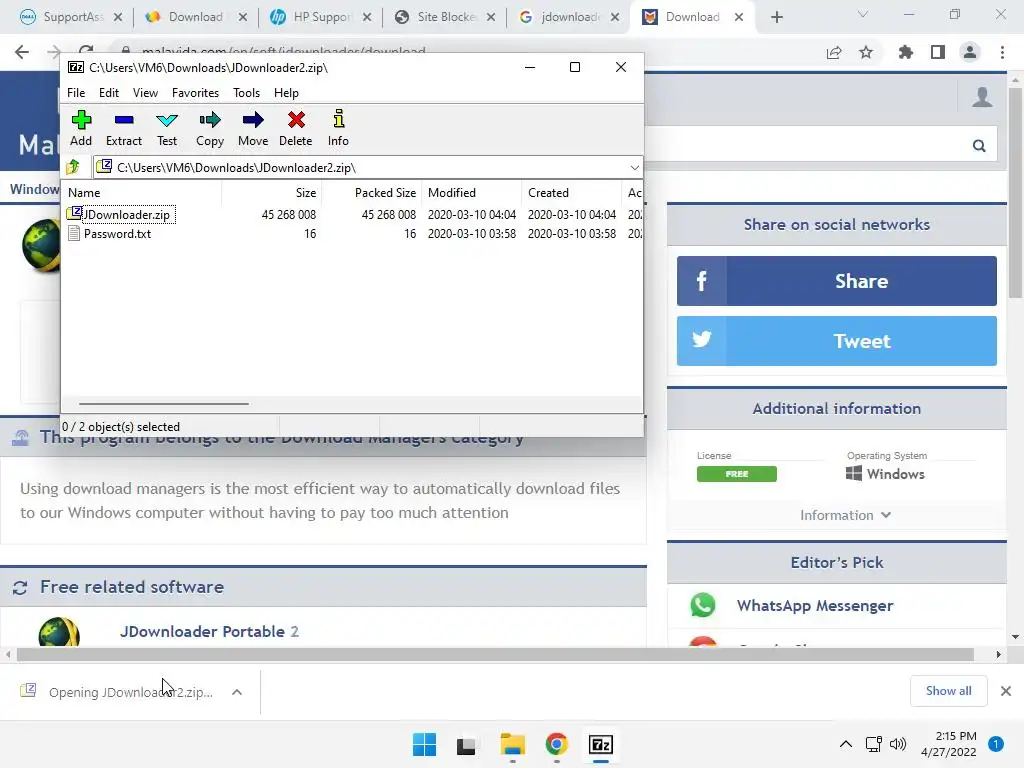This screenshot has height=768, width=1024.
Task: Expand the Information section
Action: point(845,515)
